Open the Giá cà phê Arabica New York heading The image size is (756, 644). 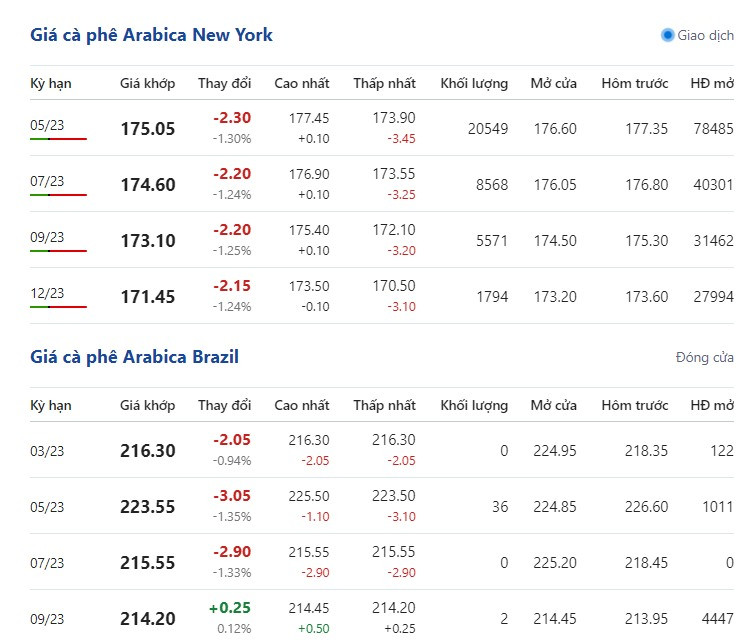151,35
